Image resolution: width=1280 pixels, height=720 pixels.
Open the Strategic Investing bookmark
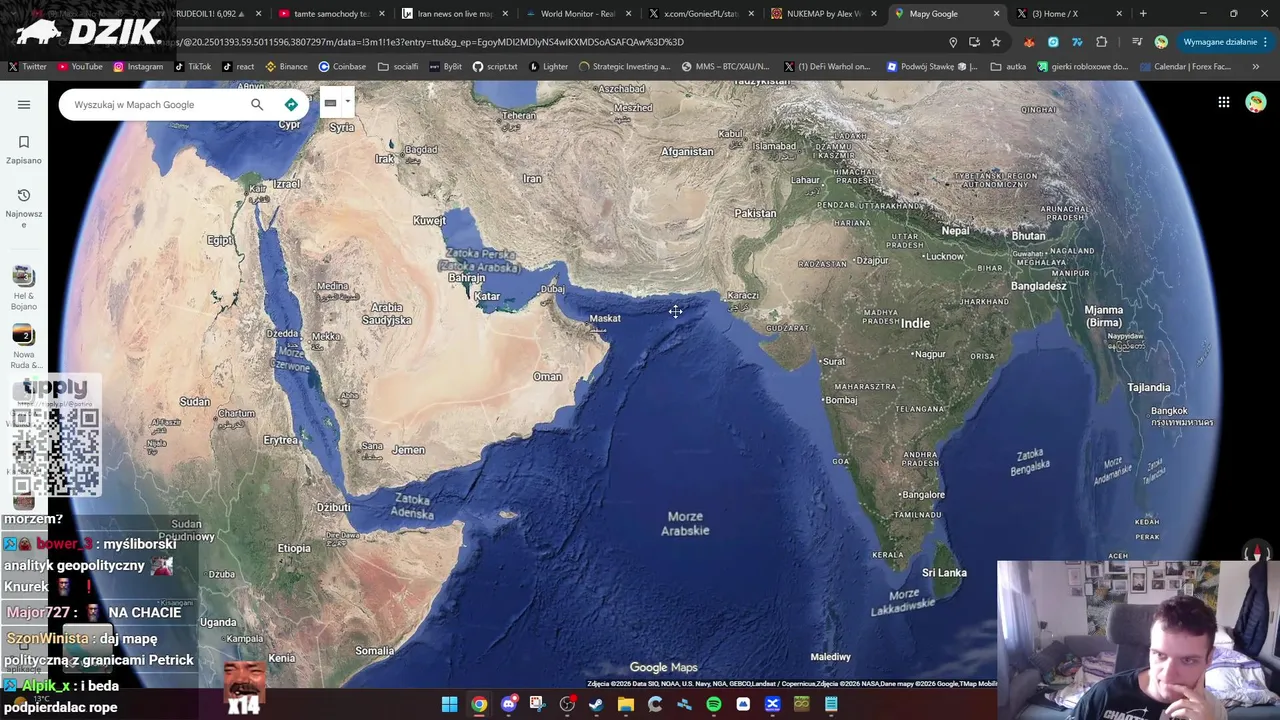click(x=625, y=67)
